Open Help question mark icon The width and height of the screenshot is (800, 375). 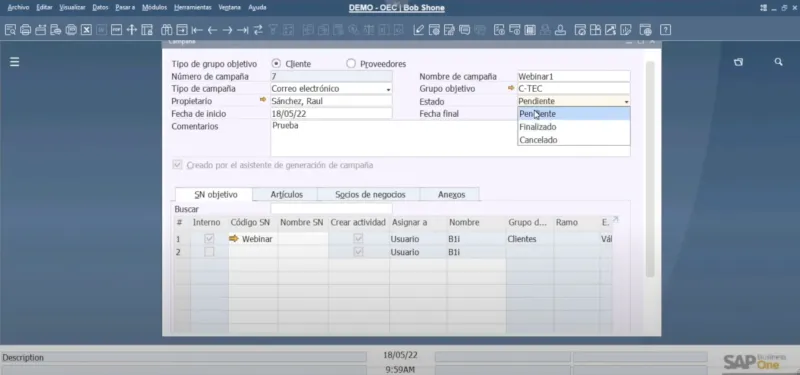coord(665,30)
